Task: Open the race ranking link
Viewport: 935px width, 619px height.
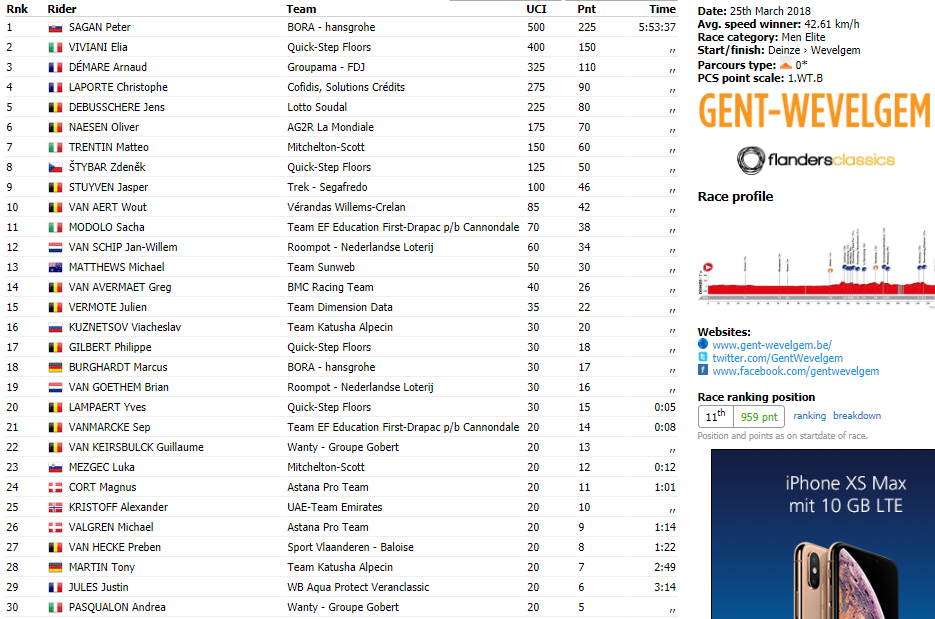Action: tap(809, 416)
